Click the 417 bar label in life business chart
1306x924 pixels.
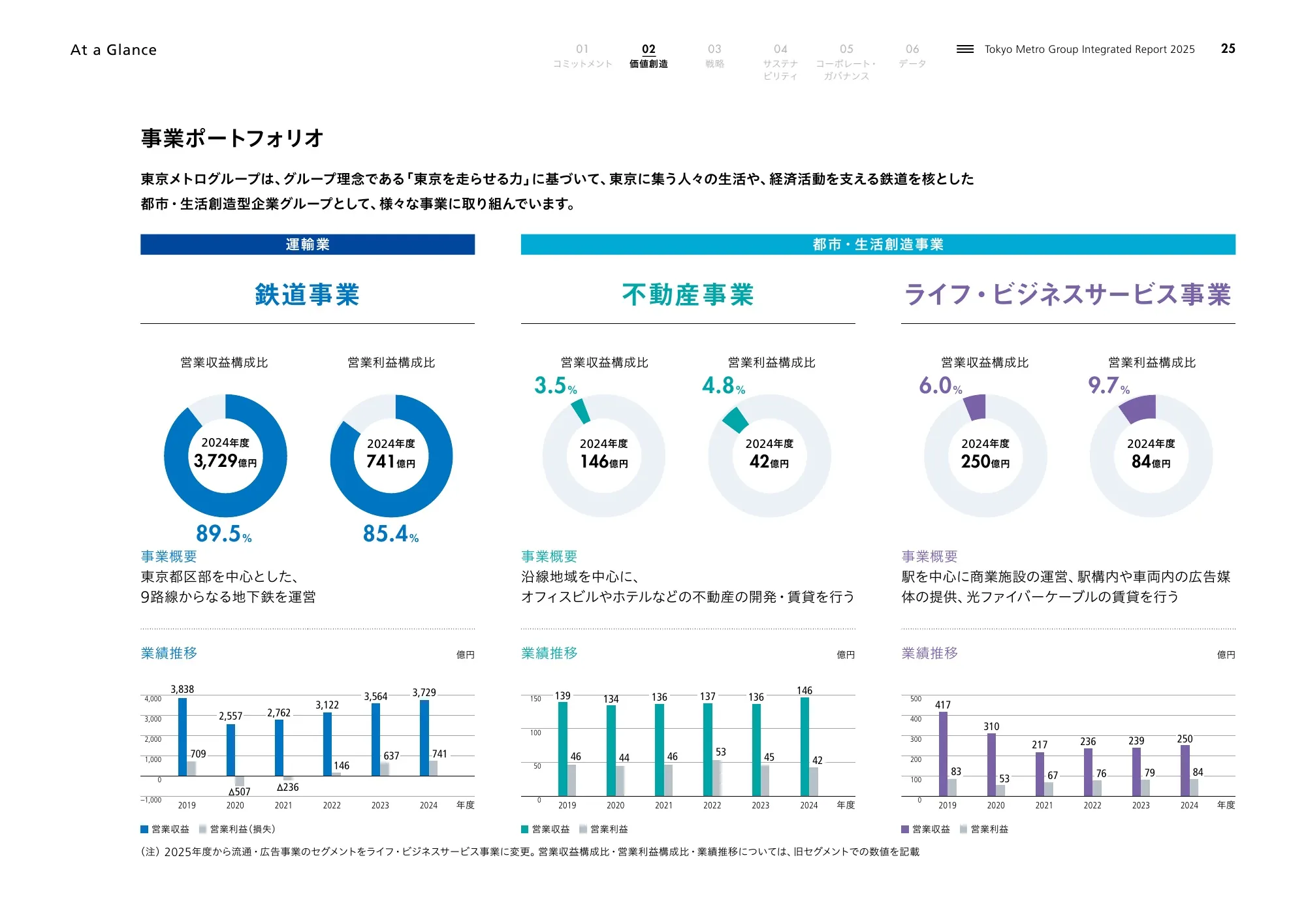[943, 705]
